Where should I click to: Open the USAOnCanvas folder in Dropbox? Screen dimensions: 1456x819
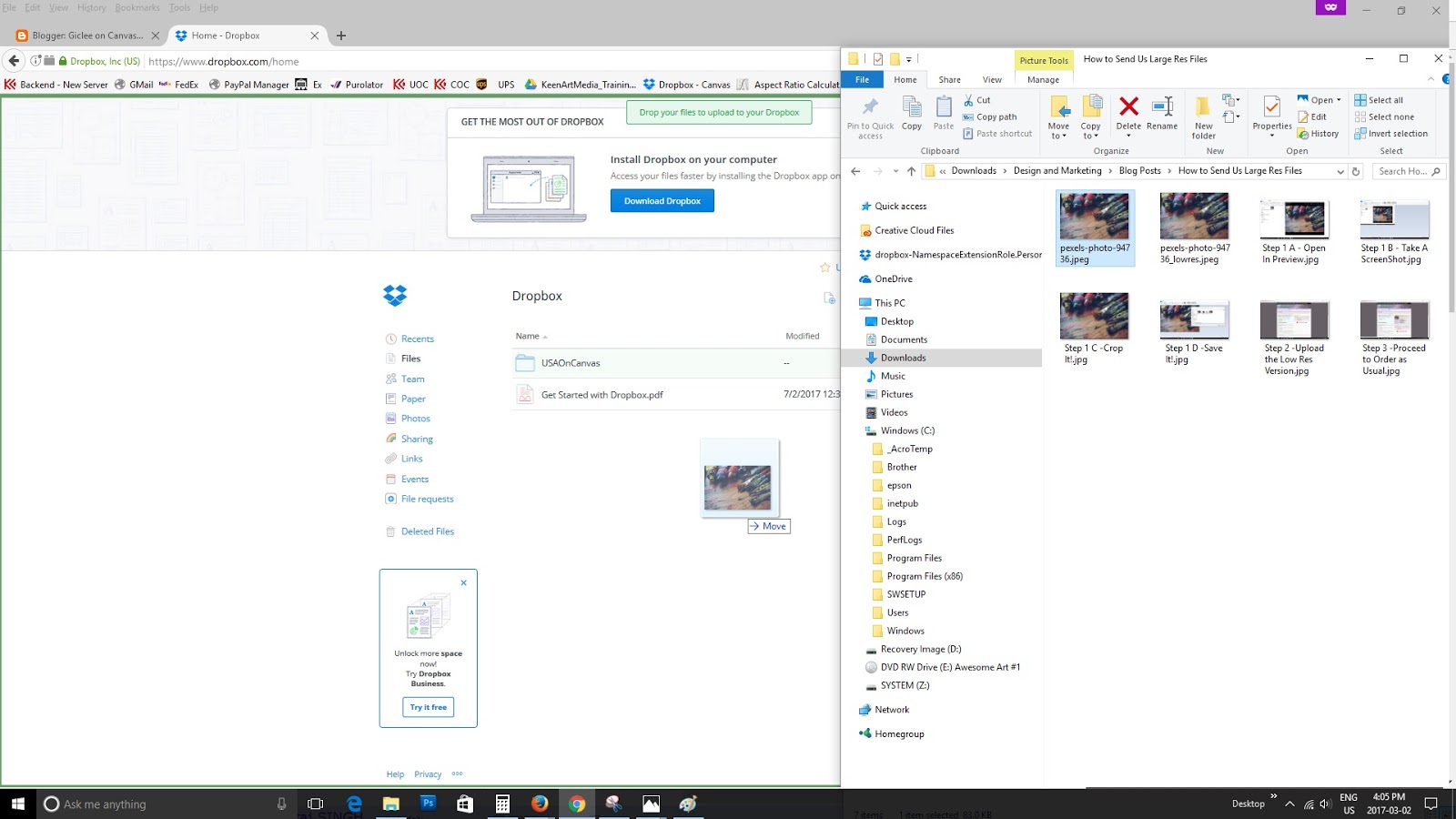point(571,363)
